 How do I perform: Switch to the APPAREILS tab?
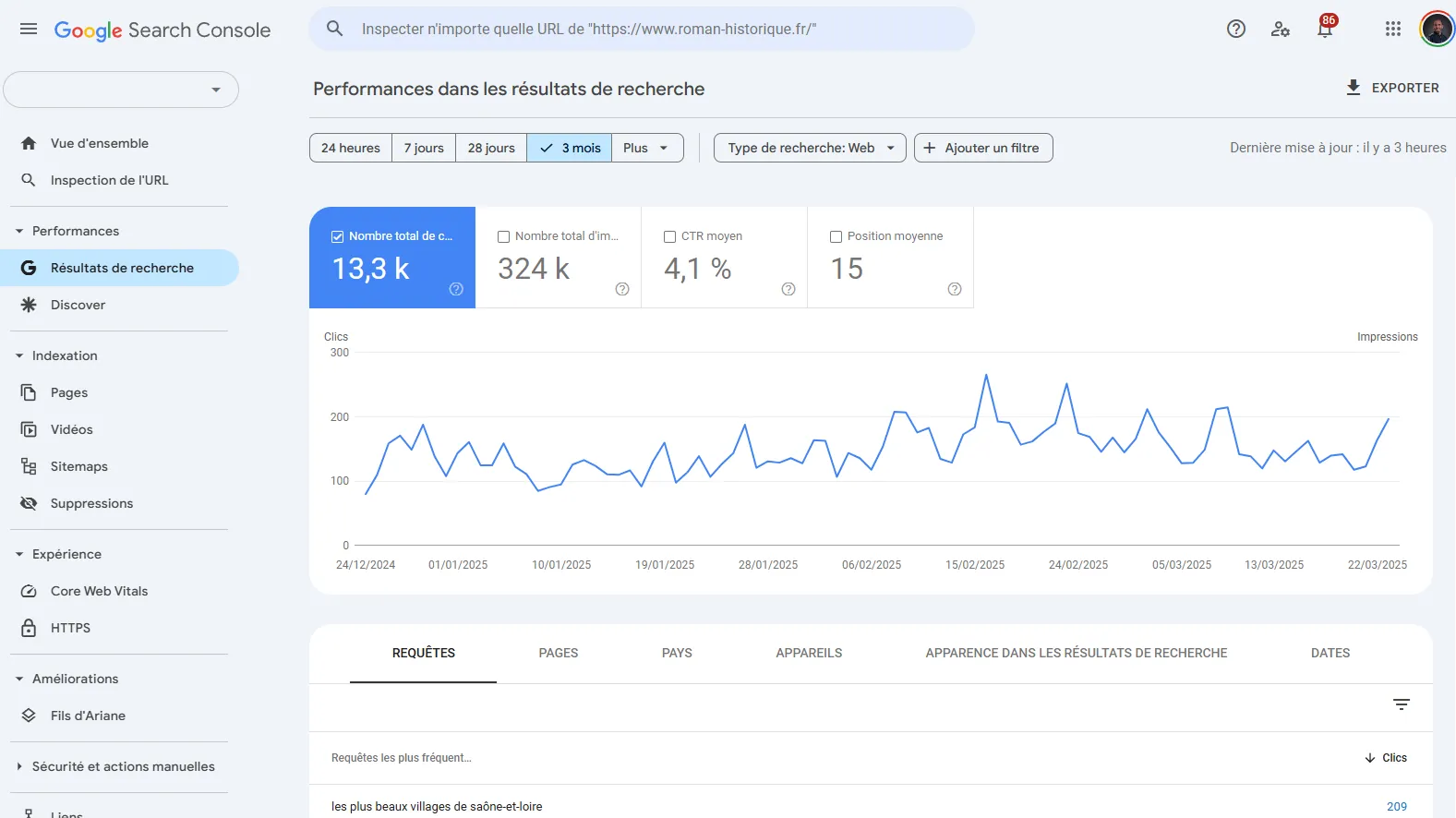click(x=809, y=653)
